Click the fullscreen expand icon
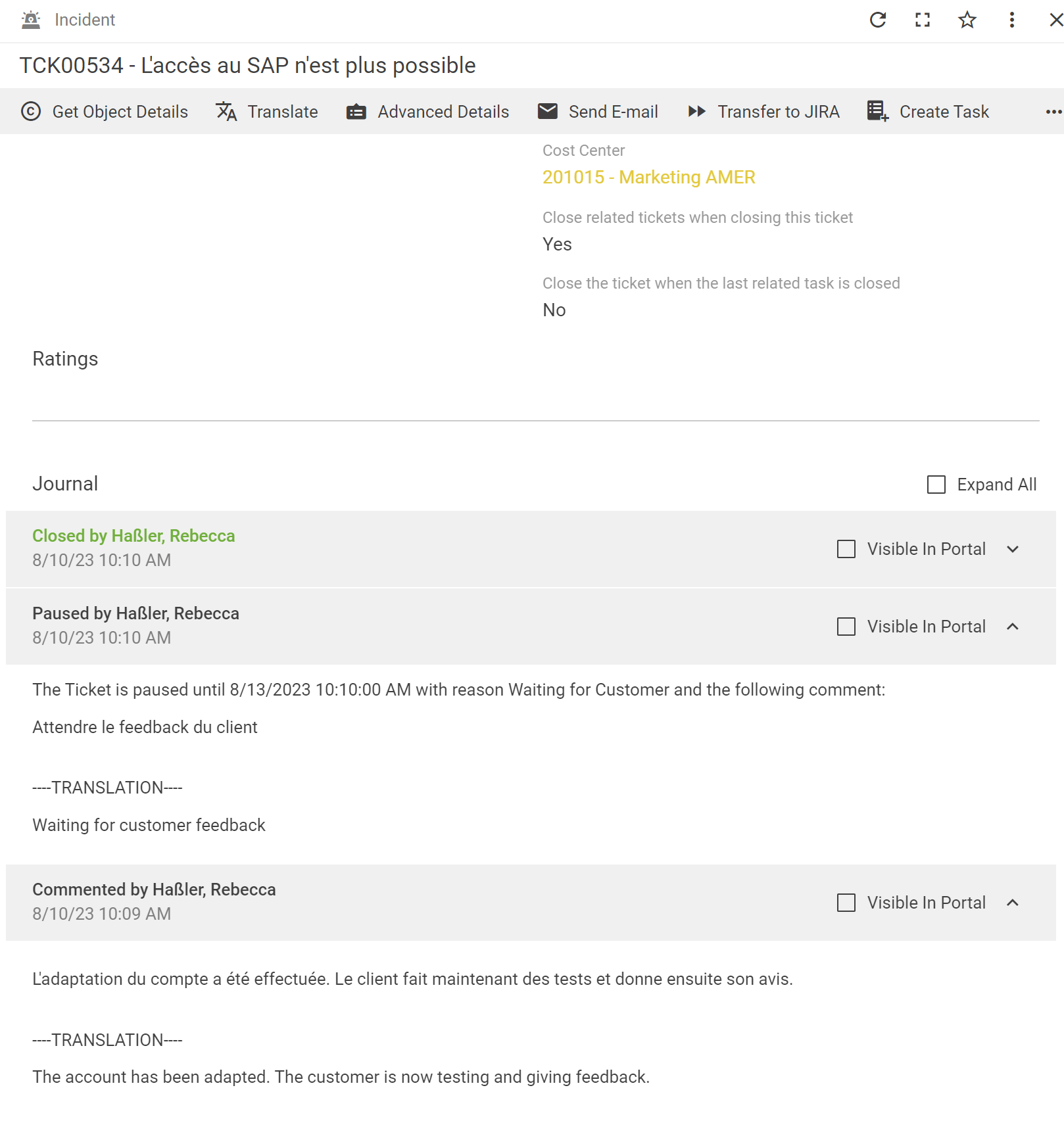Screen dimensions: 1064x1140 923,20
